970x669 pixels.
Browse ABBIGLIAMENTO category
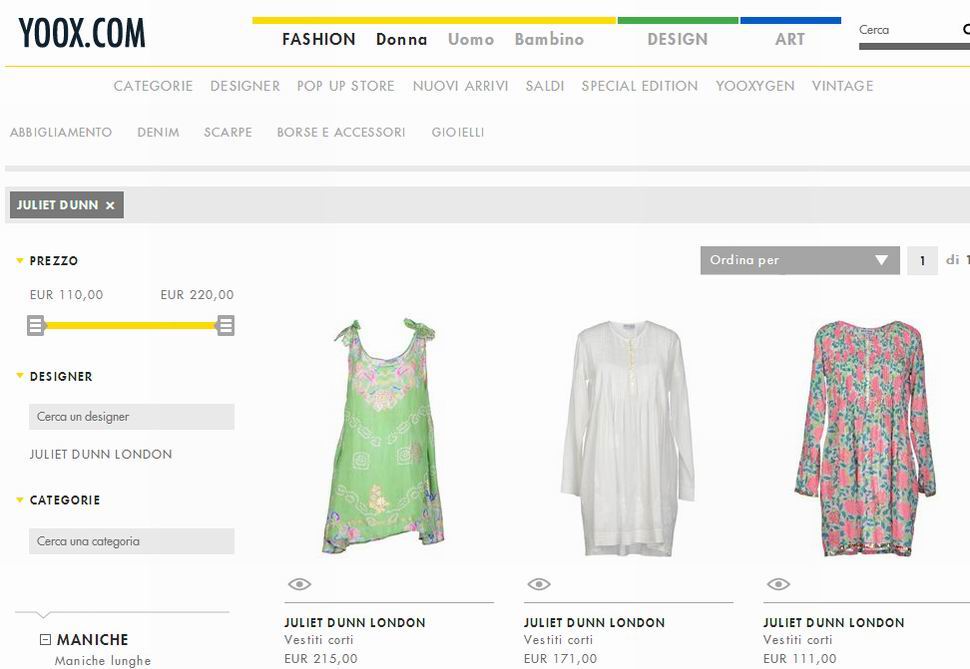[x=61, y=132]
